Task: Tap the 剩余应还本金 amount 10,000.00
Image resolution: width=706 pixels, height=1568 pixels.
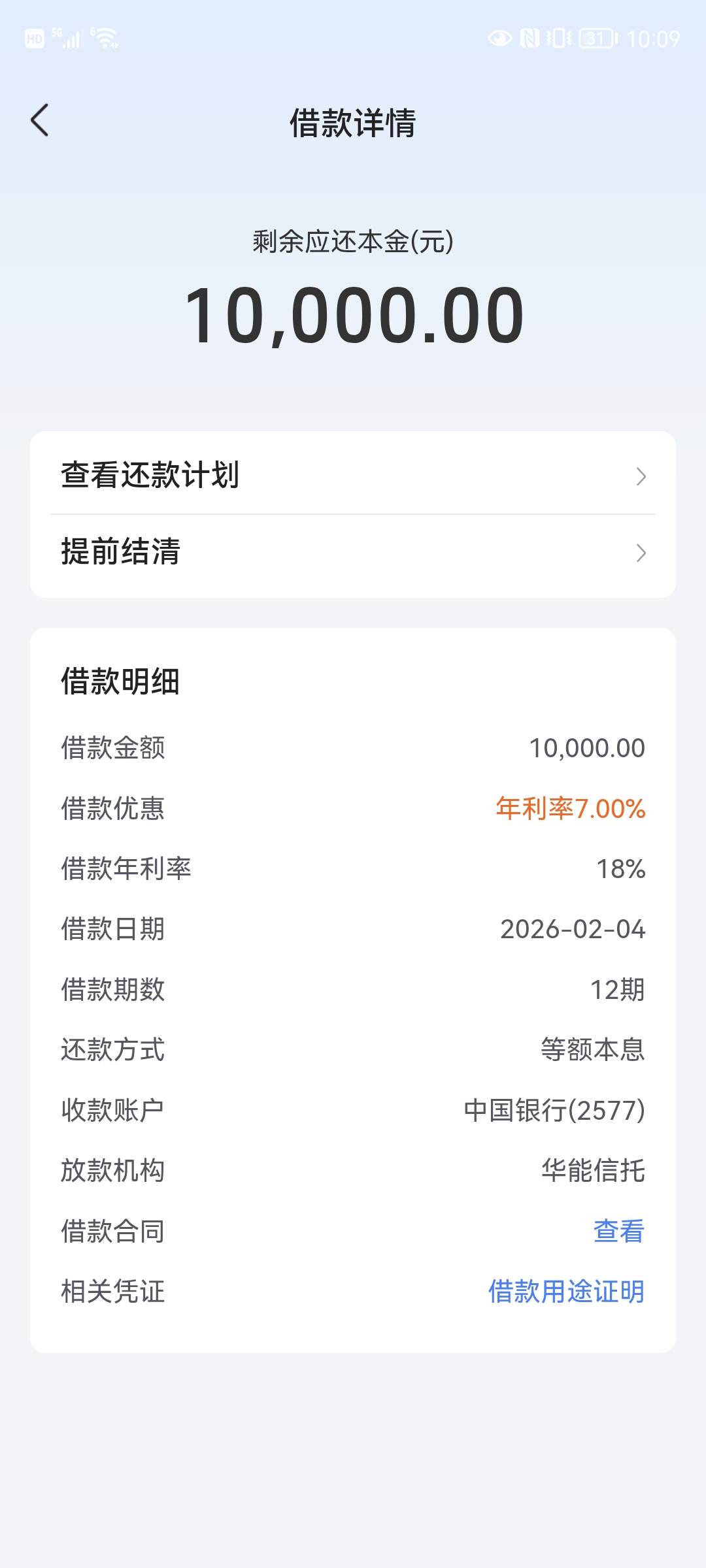Action: pyautogui.click(x=354, y=316)
